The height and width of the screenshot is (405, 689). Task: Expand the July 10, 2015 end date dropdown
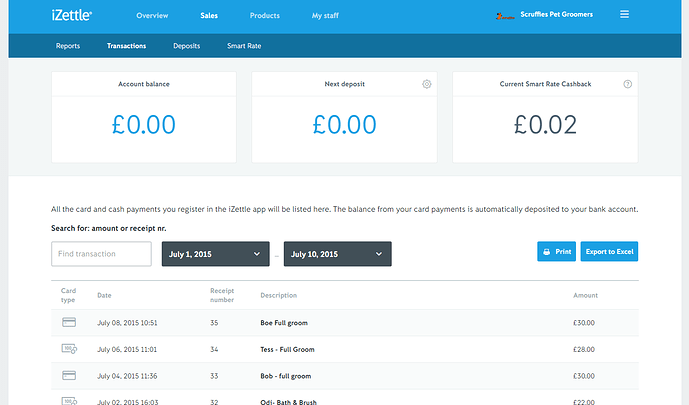(x=337, y=254)
